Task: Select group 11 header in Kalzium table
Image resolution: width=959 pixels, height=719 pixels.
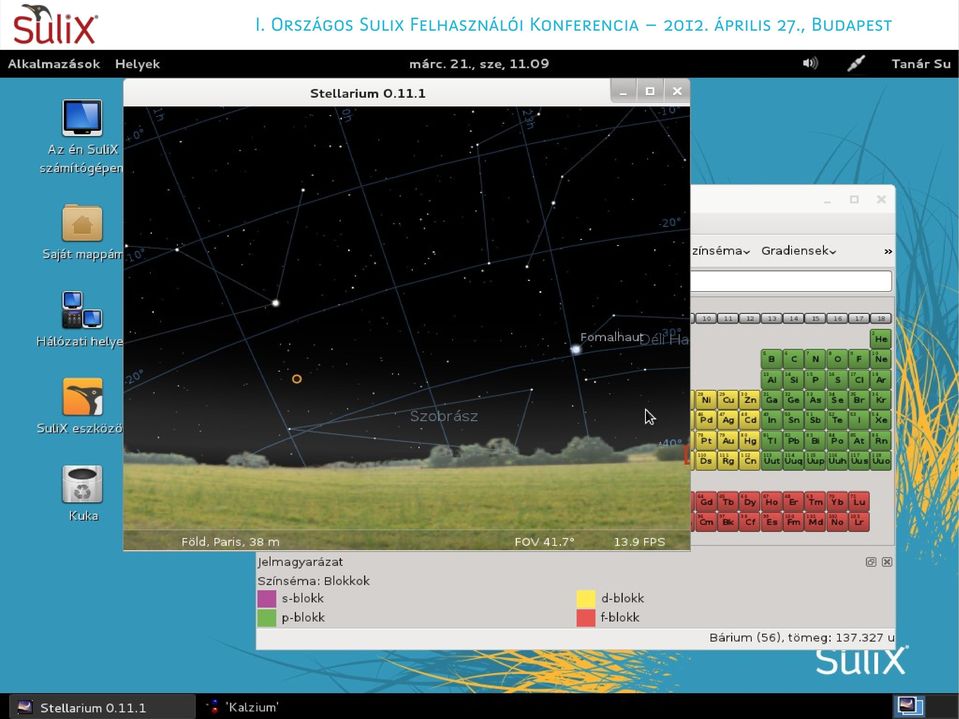Action: (x=728, y=319)
